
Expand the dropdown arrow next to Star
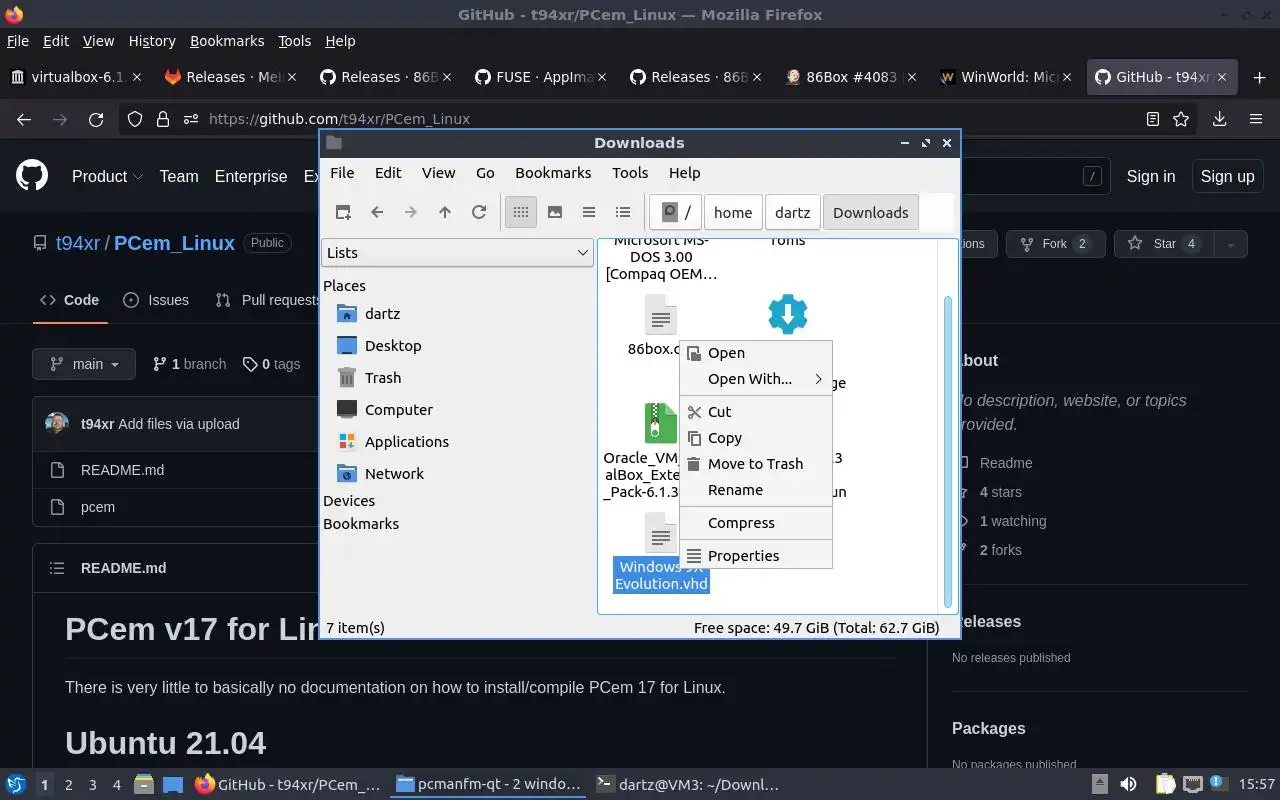[1231, 244]
